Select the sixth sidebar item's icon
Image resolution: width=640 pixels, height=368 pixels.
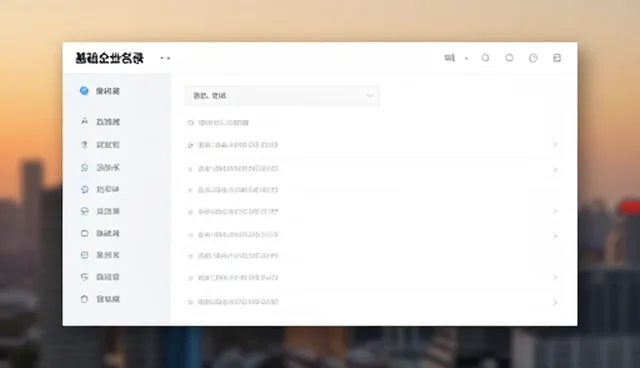(84, 211)
